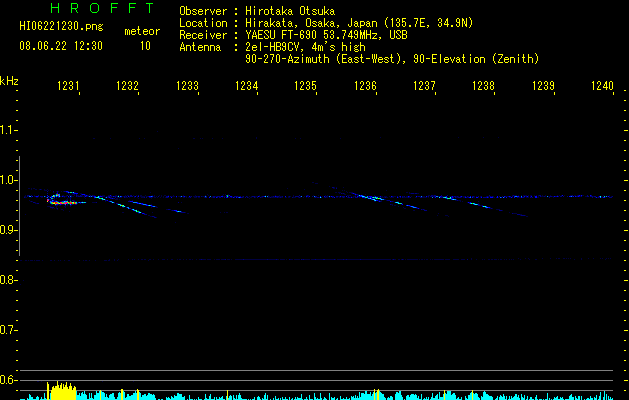Click the Location Hirakata, Osaka line
The width and height of the screenshot is (629, 400).
click(326, 23)
